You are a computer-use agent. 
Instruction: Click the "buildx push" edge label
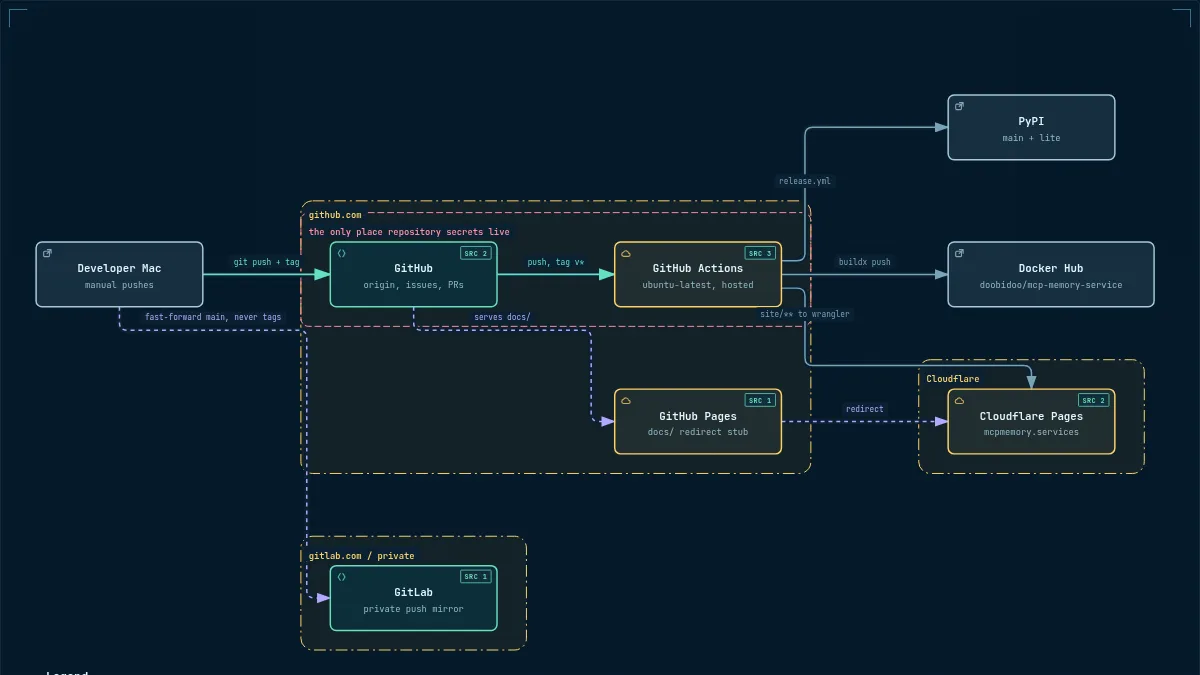864,262
